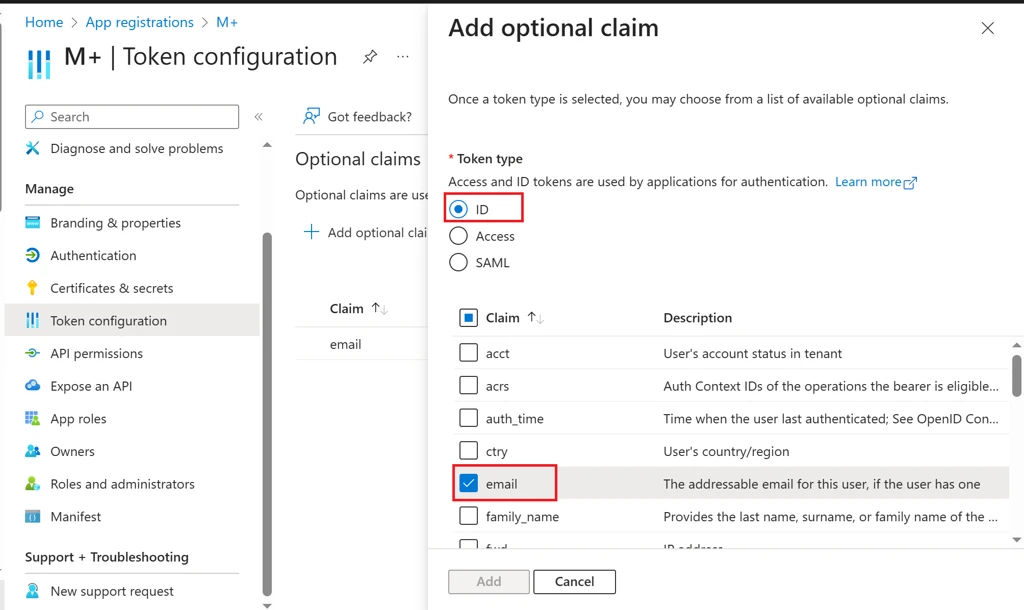Navigate to App registrations breadcrumb
1024x610 pixels.
[x=139, y=22]
